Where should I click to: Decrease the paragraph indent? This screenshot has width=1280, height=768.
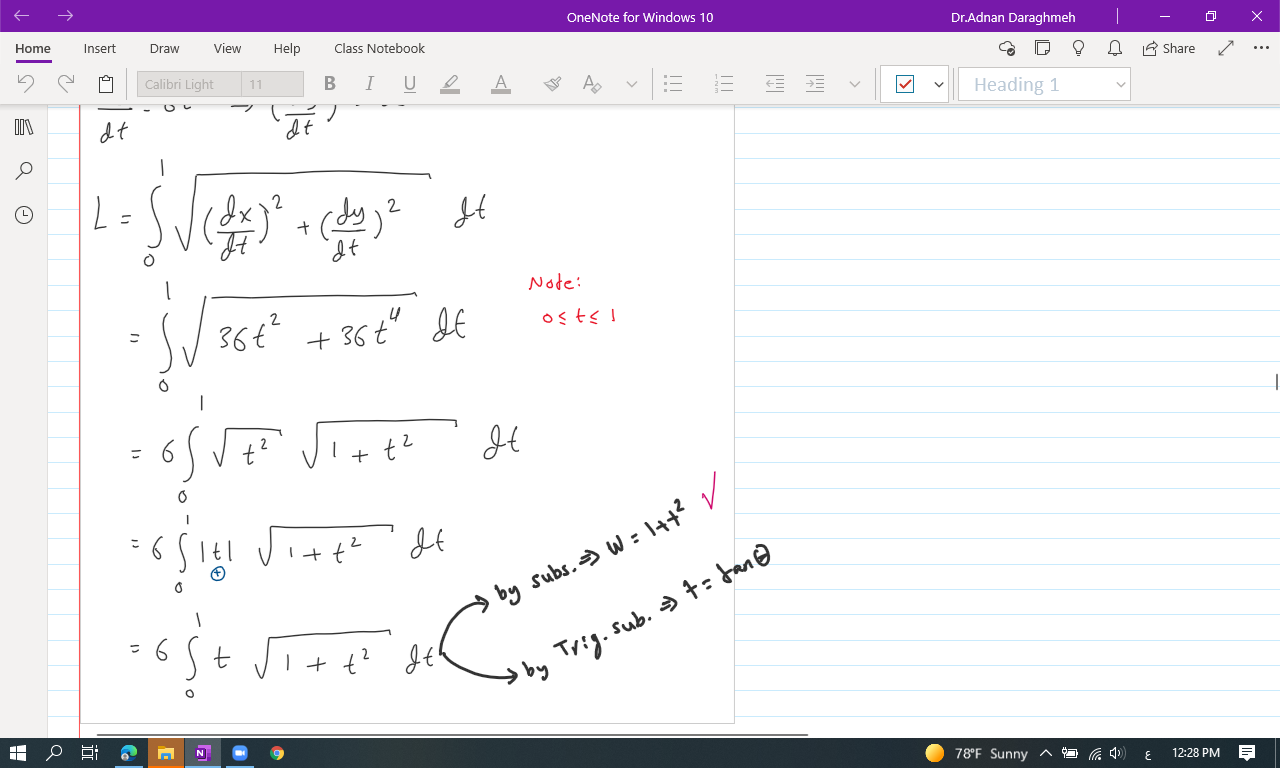tap(775, 84)
